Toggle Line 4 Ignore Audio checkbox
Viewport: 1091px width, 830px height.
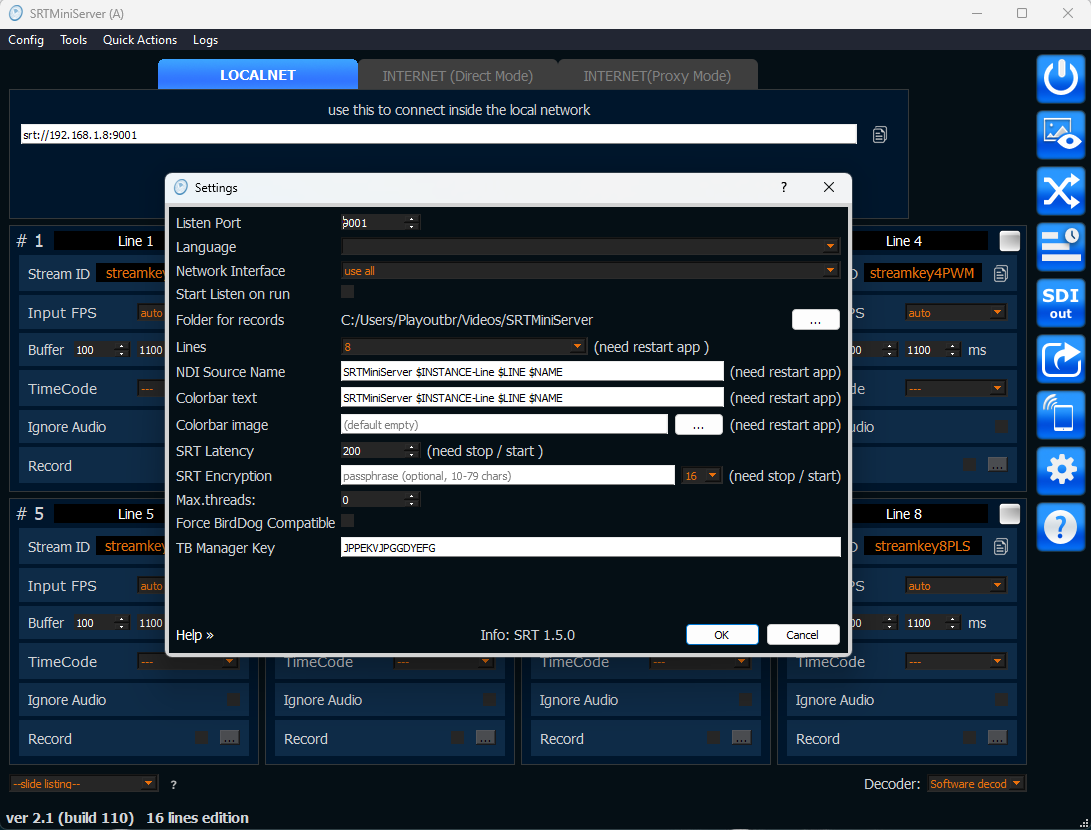pos(1001,426)
